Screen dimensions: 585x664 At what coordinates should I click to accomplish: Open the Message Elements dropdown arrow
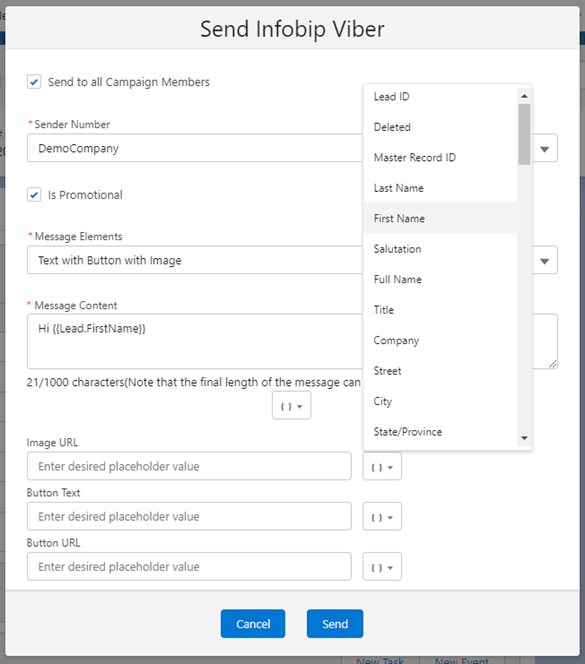pos(545,261)
